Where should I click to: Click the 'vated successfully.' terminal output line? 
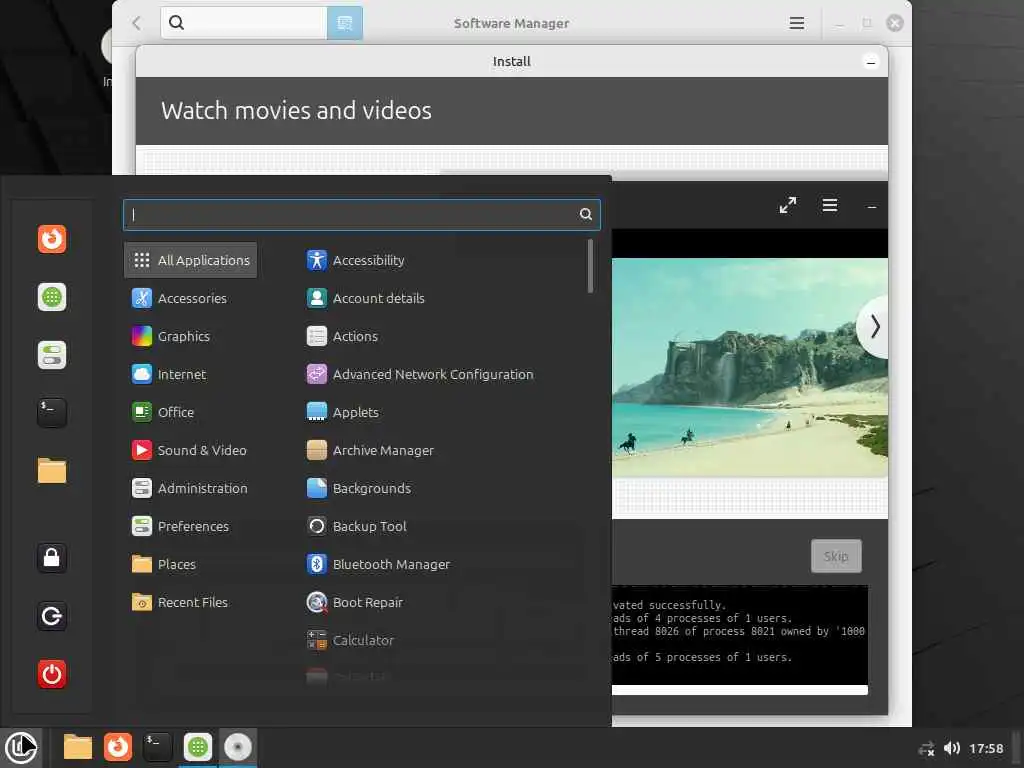click(x=669, y=605)
